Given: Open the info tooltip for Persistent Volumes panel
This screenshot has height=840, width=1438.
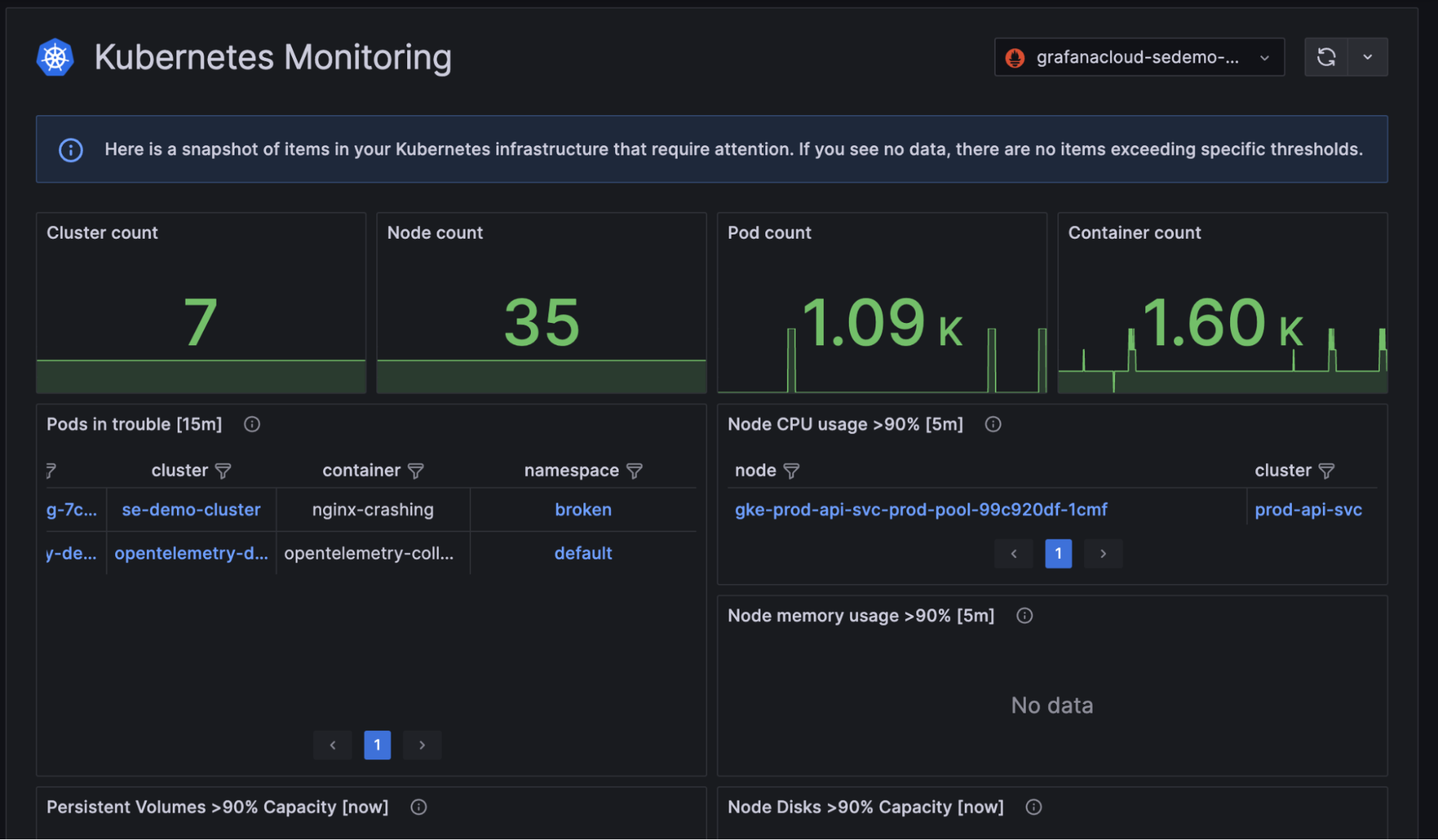Looking at the screenshot, I should [x=418, y=807].
